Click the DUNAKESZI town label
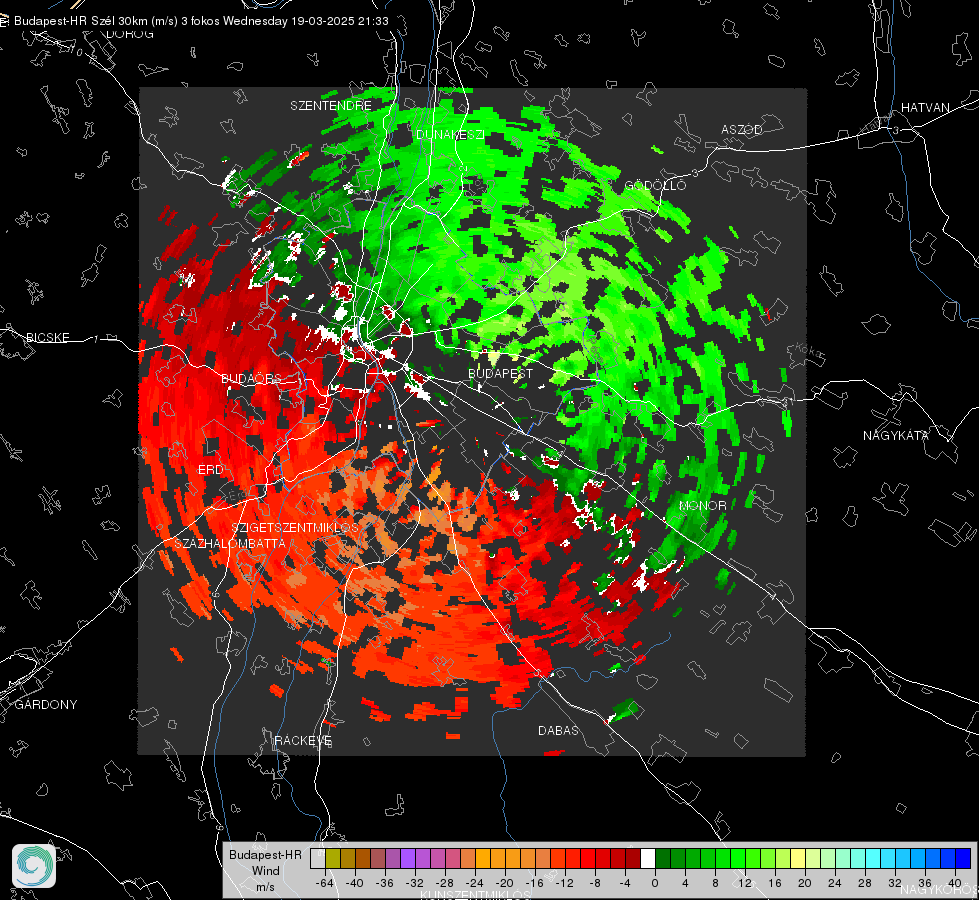This screenshot has width=979, height=900. coord(450,134)
